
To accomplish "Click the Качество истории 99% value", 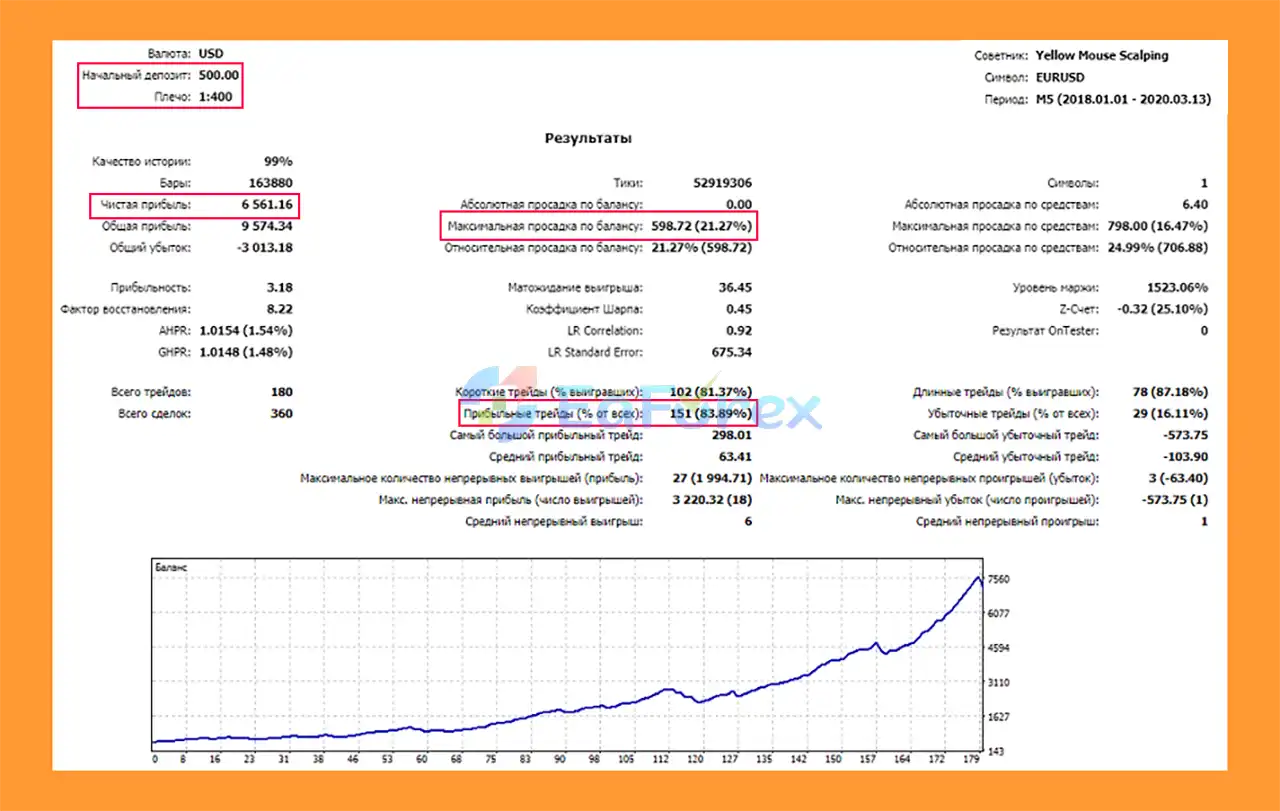I will click(x=277, y=161).
